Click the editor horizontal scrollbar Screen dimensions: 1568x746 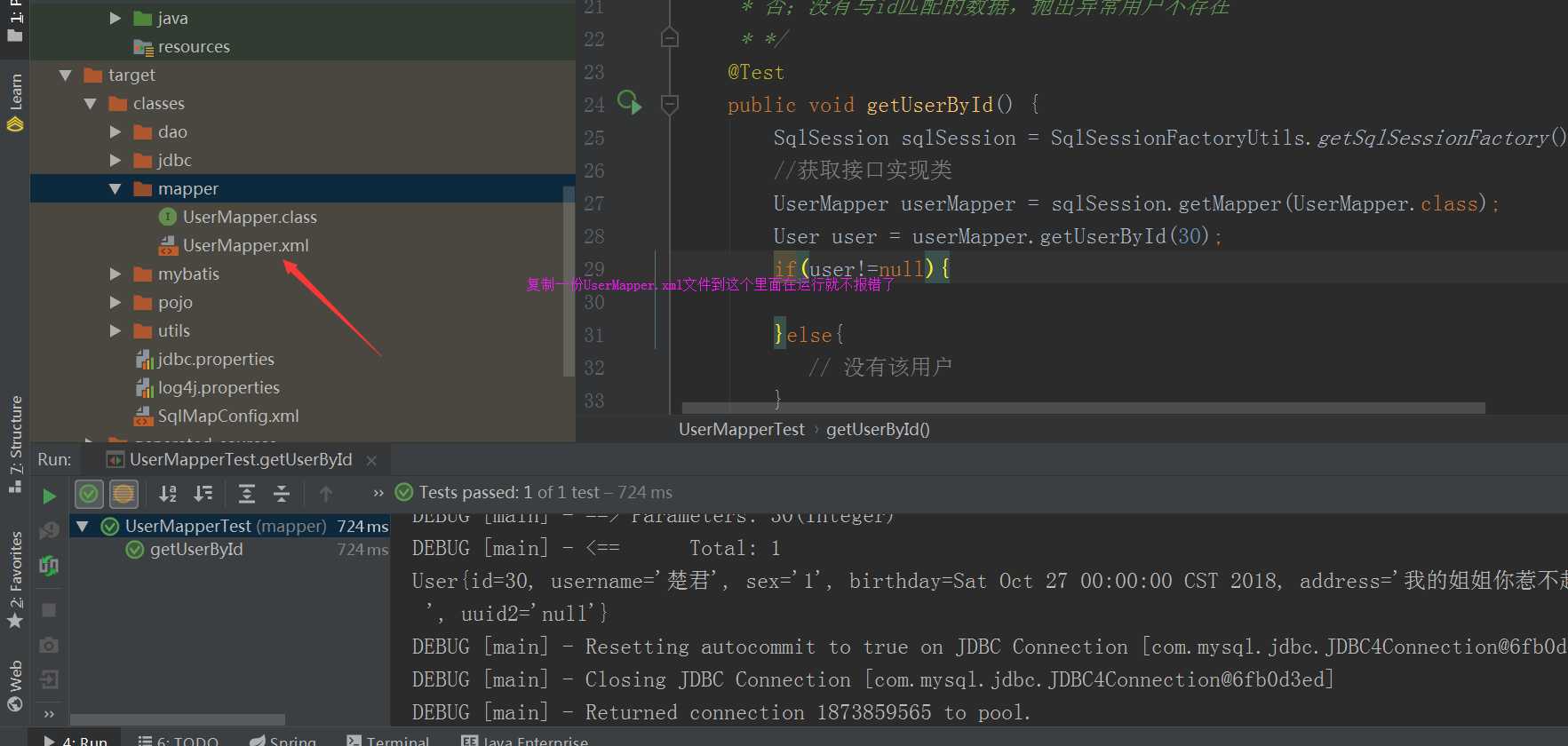click(1083, 408)
